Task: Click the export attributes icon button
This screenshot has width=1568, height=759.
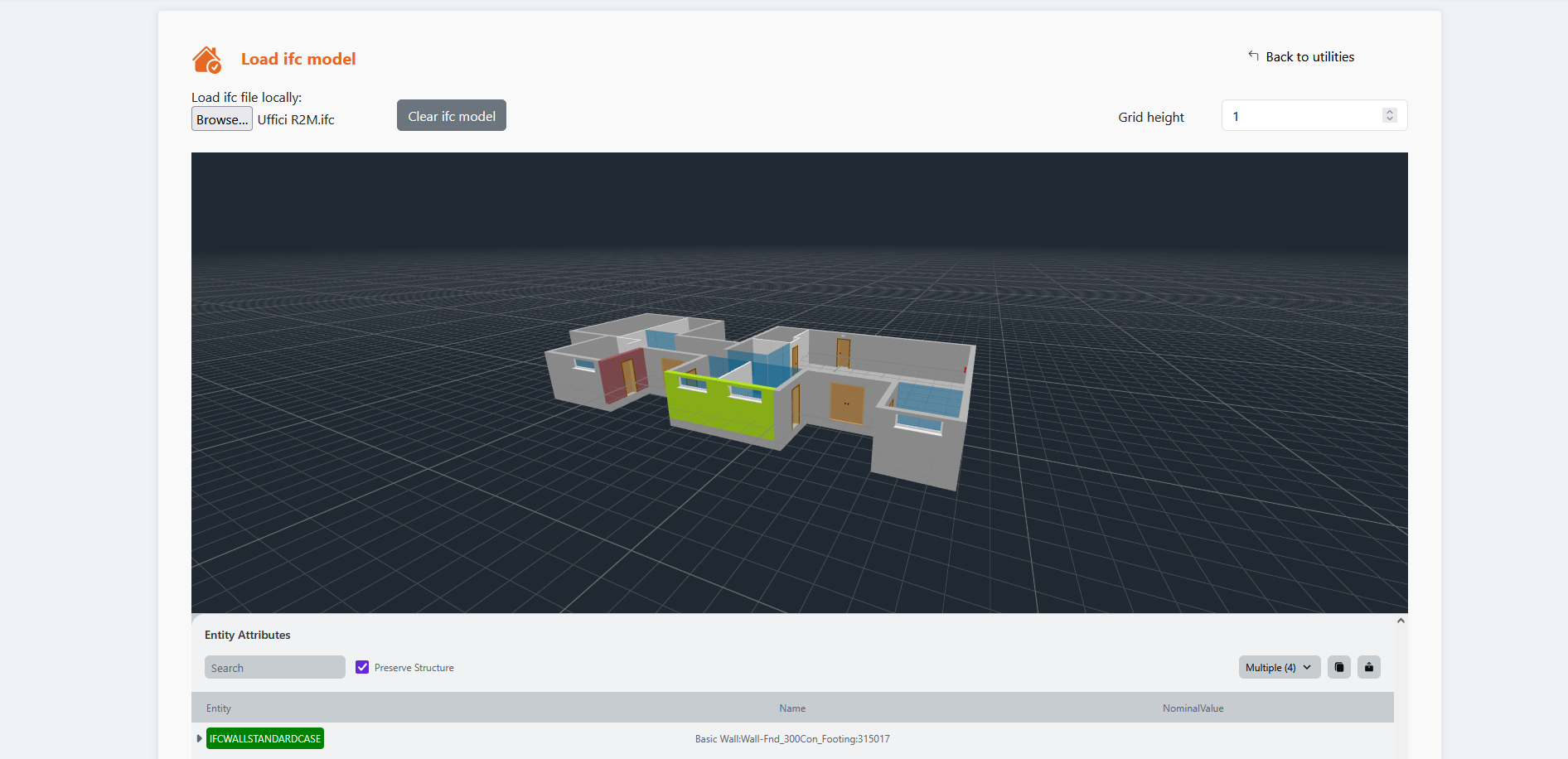Action: (x=1368, y=667)
